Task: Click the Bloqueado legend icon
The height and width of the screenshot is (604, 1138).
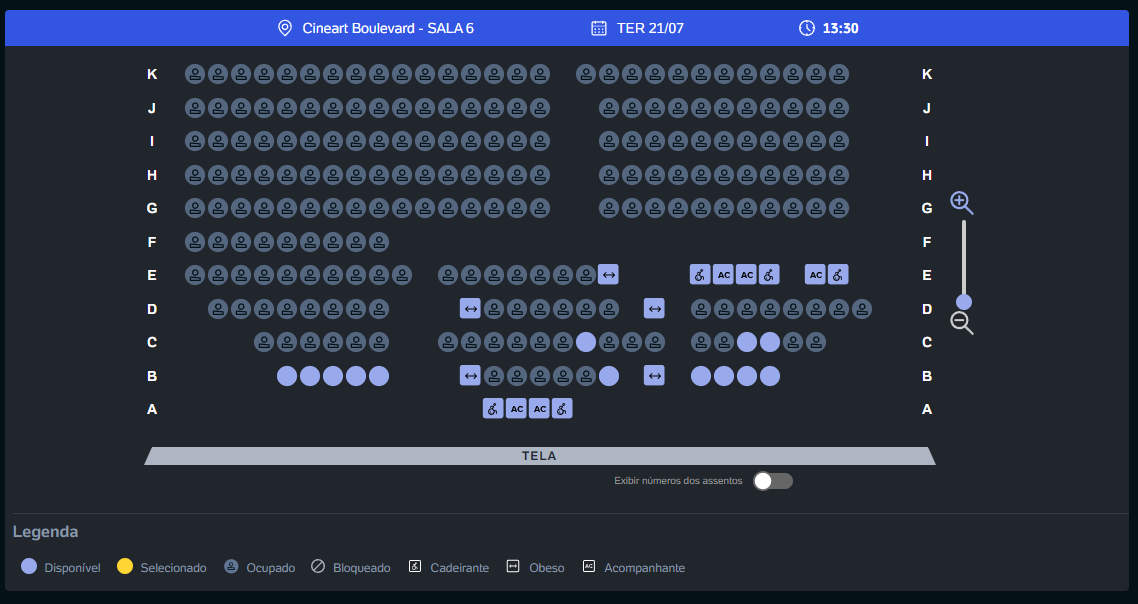Action: 318,566
